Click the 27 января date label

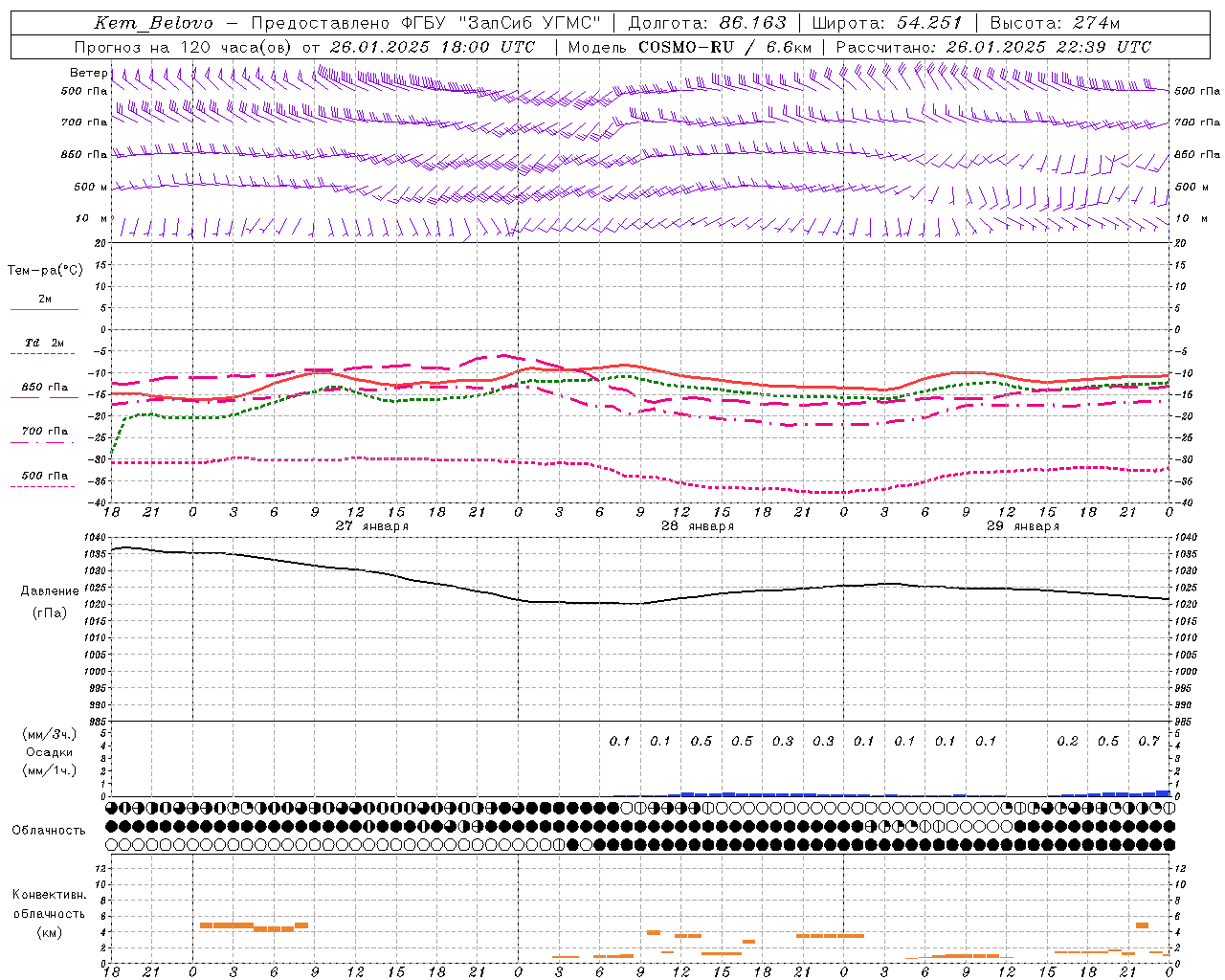[371, 526]
